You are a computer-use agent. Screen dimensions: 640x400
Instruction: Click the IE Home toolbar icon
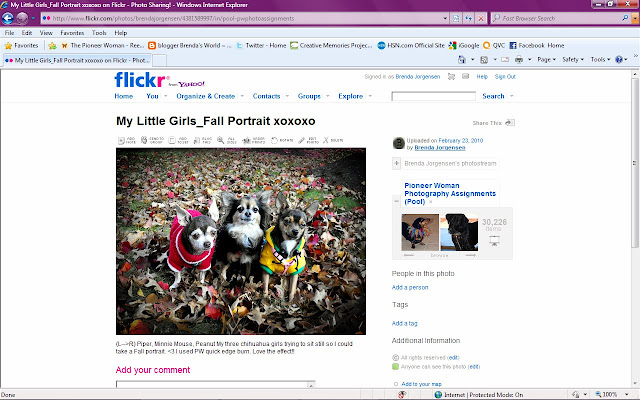point(462,60)
